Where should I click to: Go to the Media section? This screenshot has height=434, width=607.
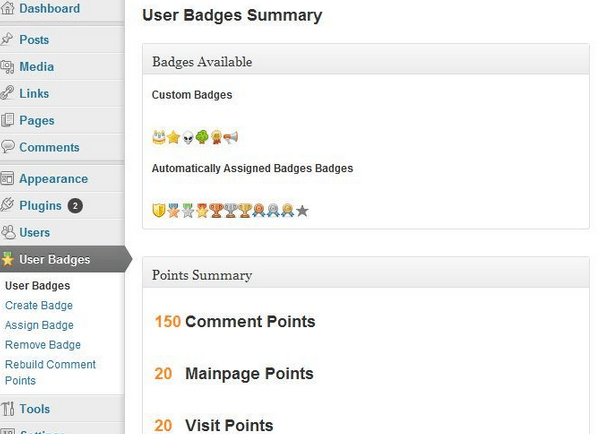[37, 67]
